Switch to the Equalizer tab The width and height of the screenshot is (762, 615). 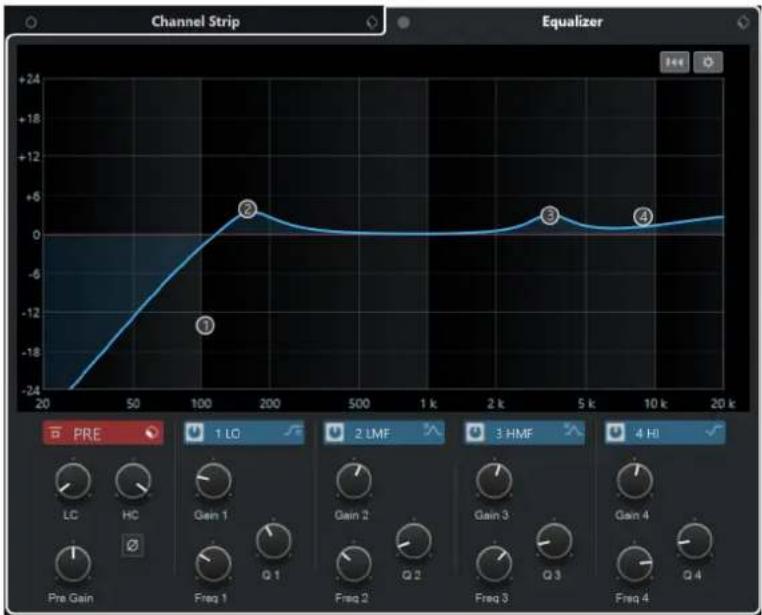[x=572, y=22]
